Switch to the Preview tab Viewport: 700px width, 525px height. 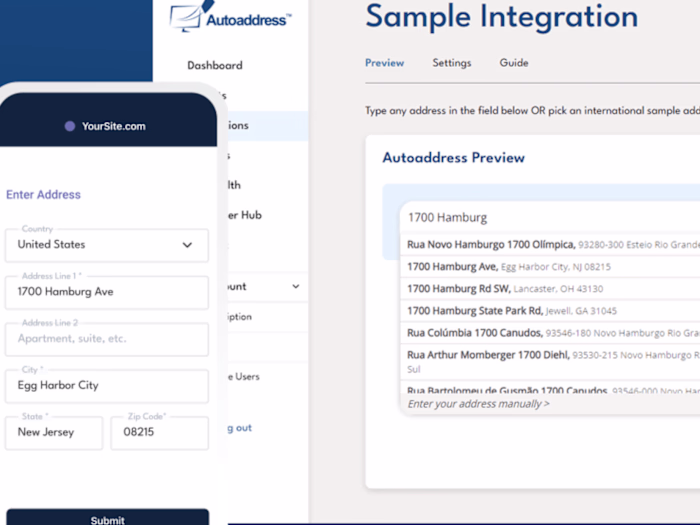click(x=384, y=63)
